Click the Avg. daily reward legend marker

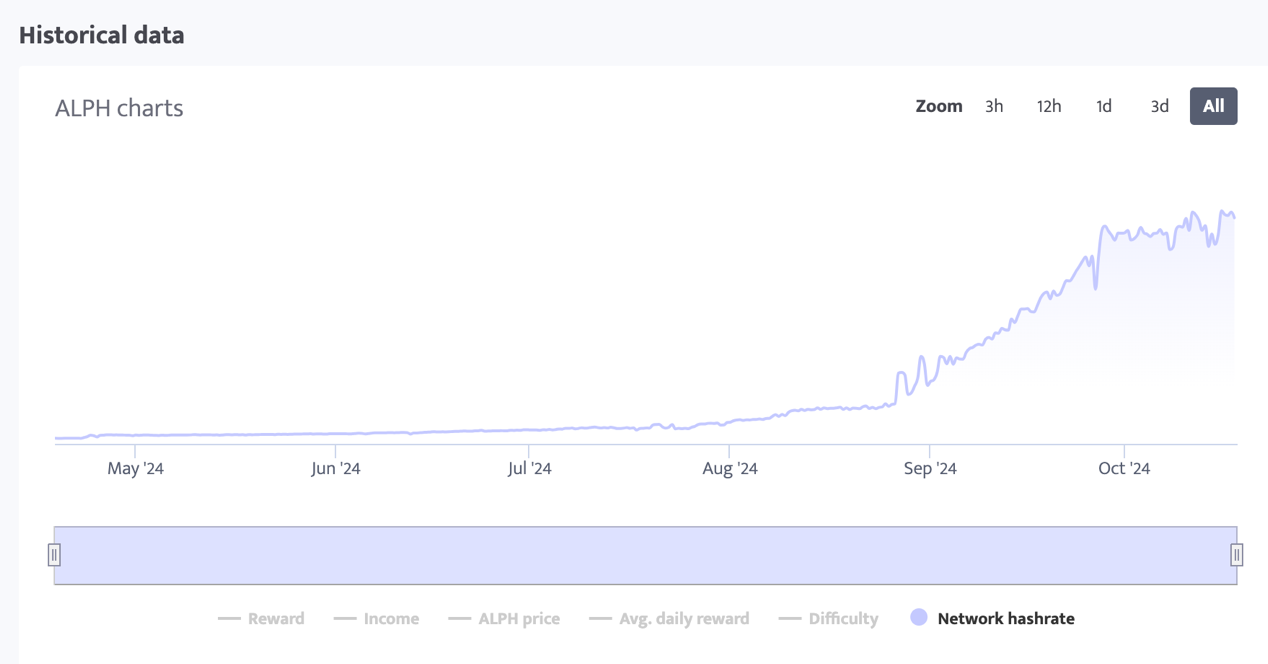tap(601, 618)
